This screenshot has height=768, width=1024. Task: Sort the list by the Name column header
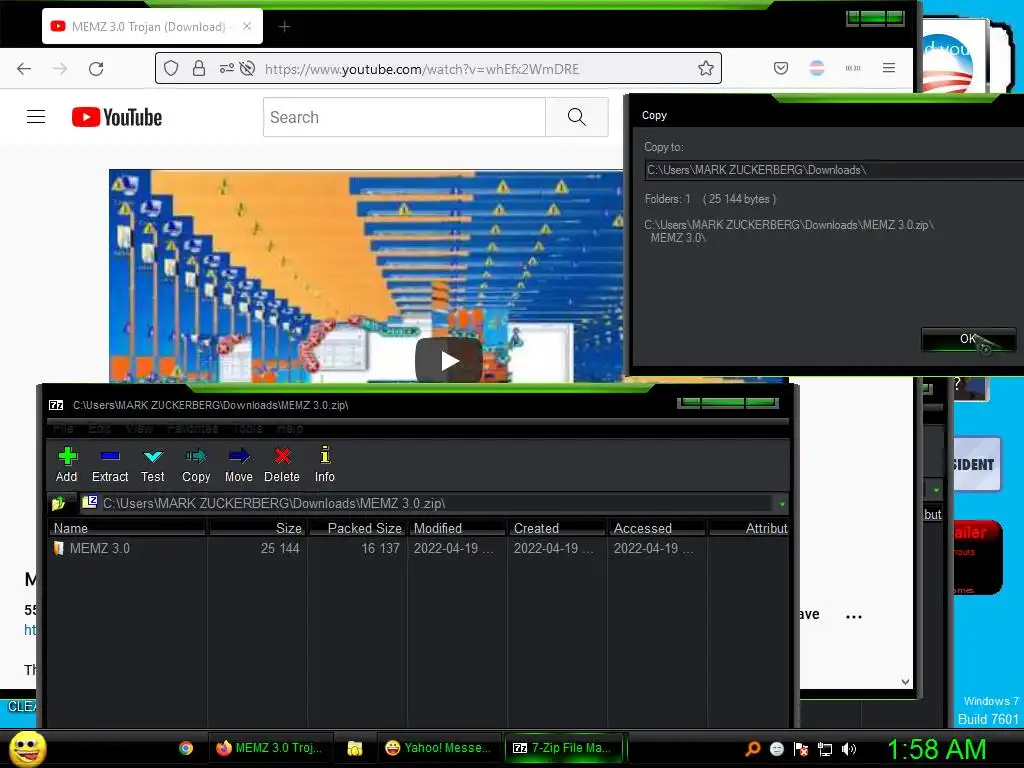pos(127,528)
